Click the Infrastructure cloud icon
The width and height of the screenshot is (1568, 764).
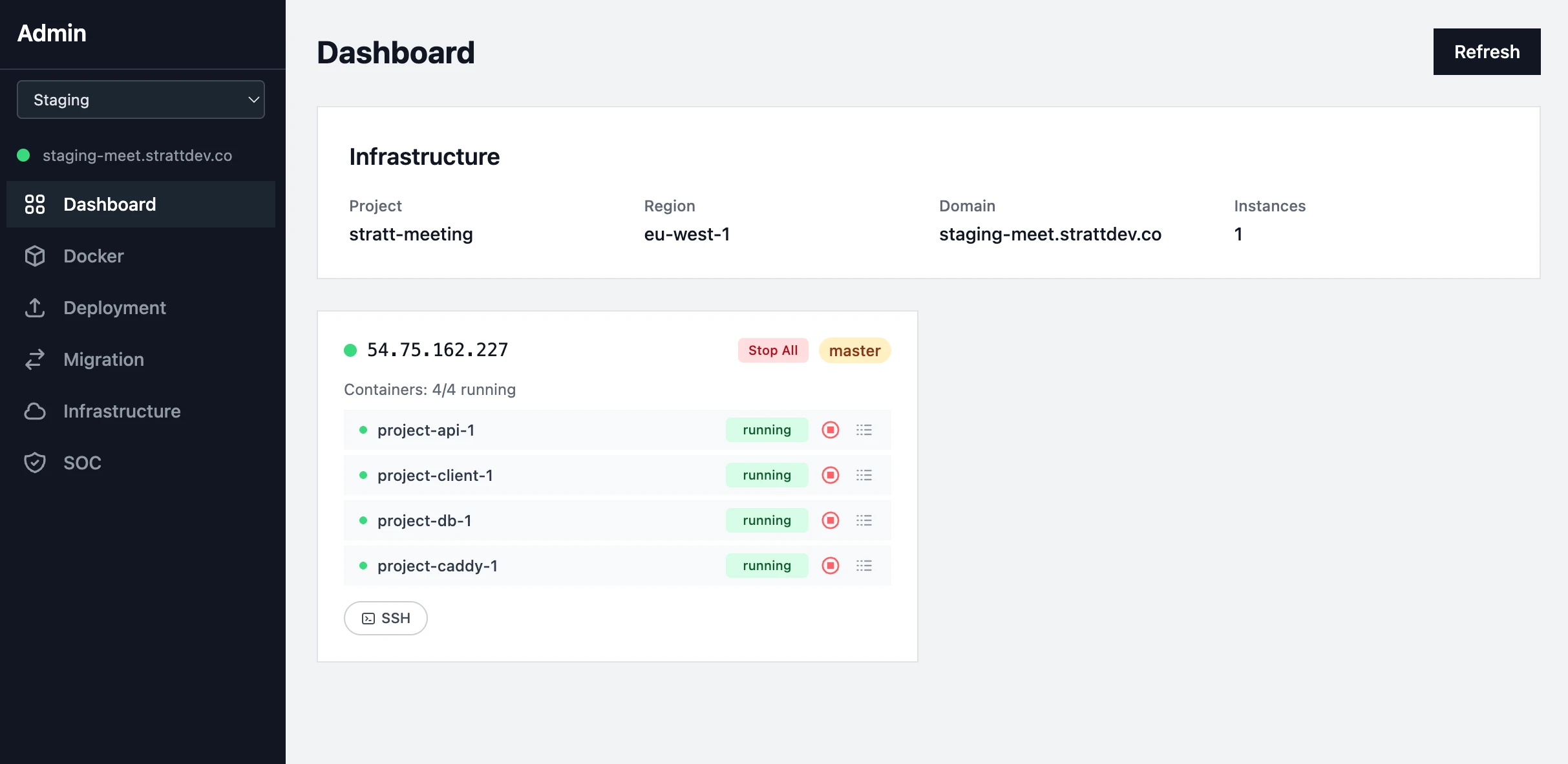click(x=36, y=411)
